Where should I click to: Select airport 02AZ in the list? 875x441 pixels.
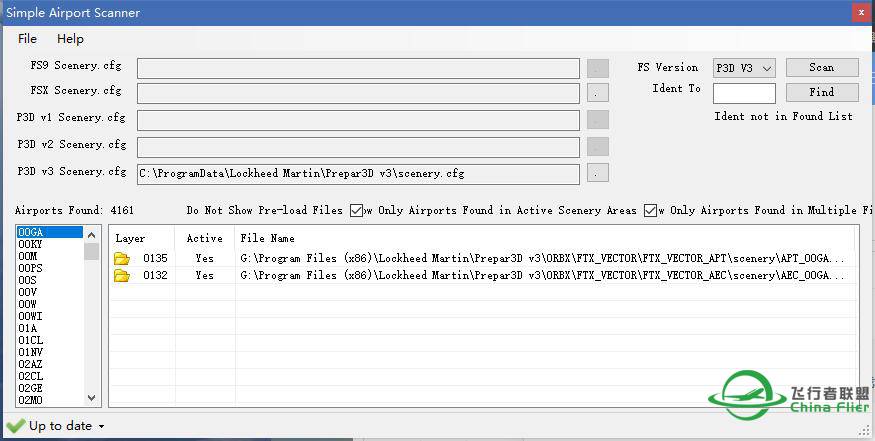point(50,365)
